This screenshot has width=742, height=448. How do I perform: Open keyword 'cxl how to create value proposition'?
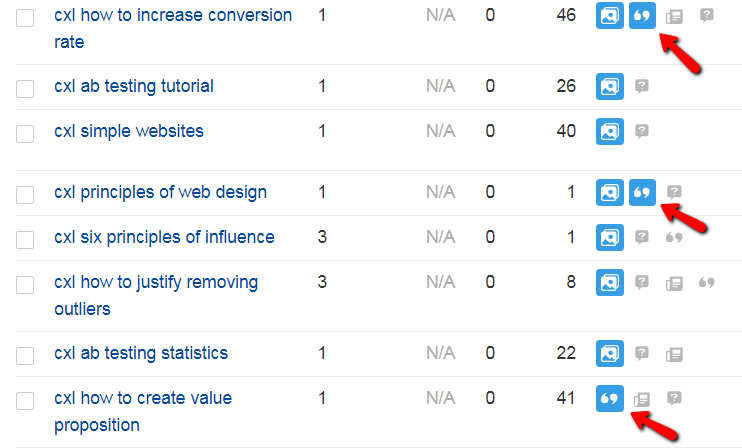pyautogui.click(x=143, y=411)
